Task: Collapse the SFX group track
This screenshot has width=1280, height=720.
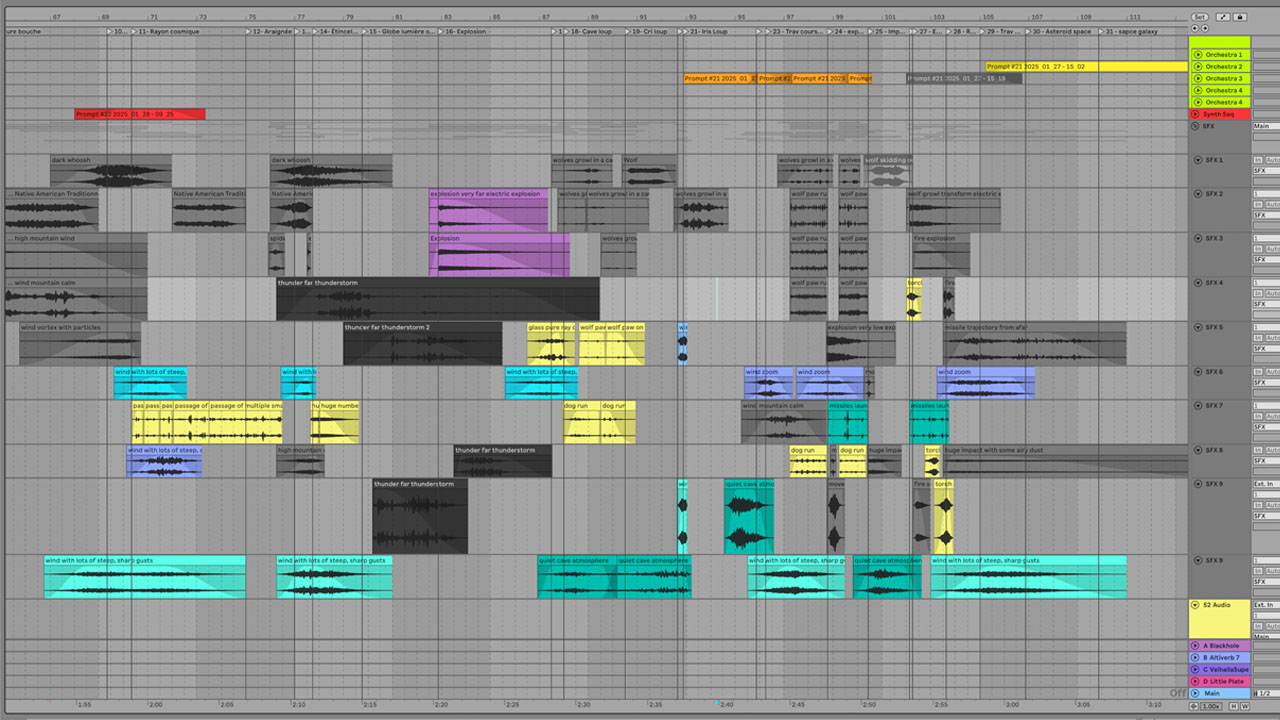Action: coord(1195,127)
